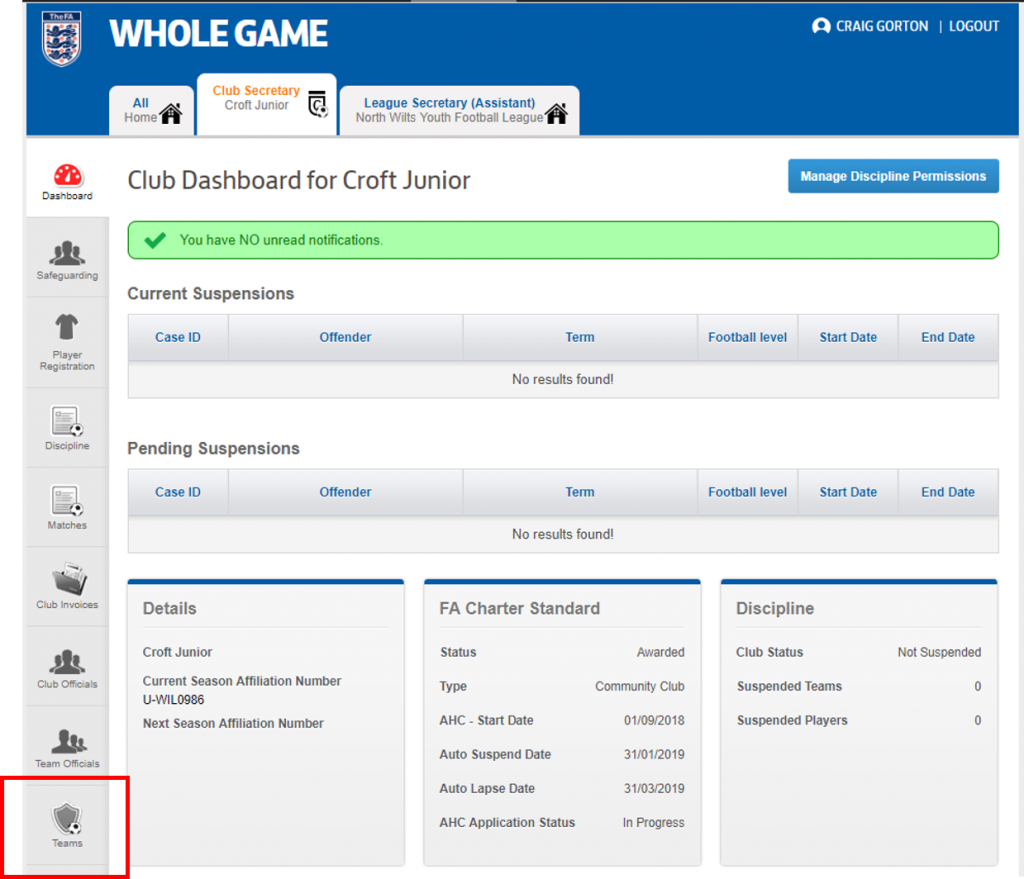The image size is (1024, 879).
Task: Open the Matches section
Action: 67,507
